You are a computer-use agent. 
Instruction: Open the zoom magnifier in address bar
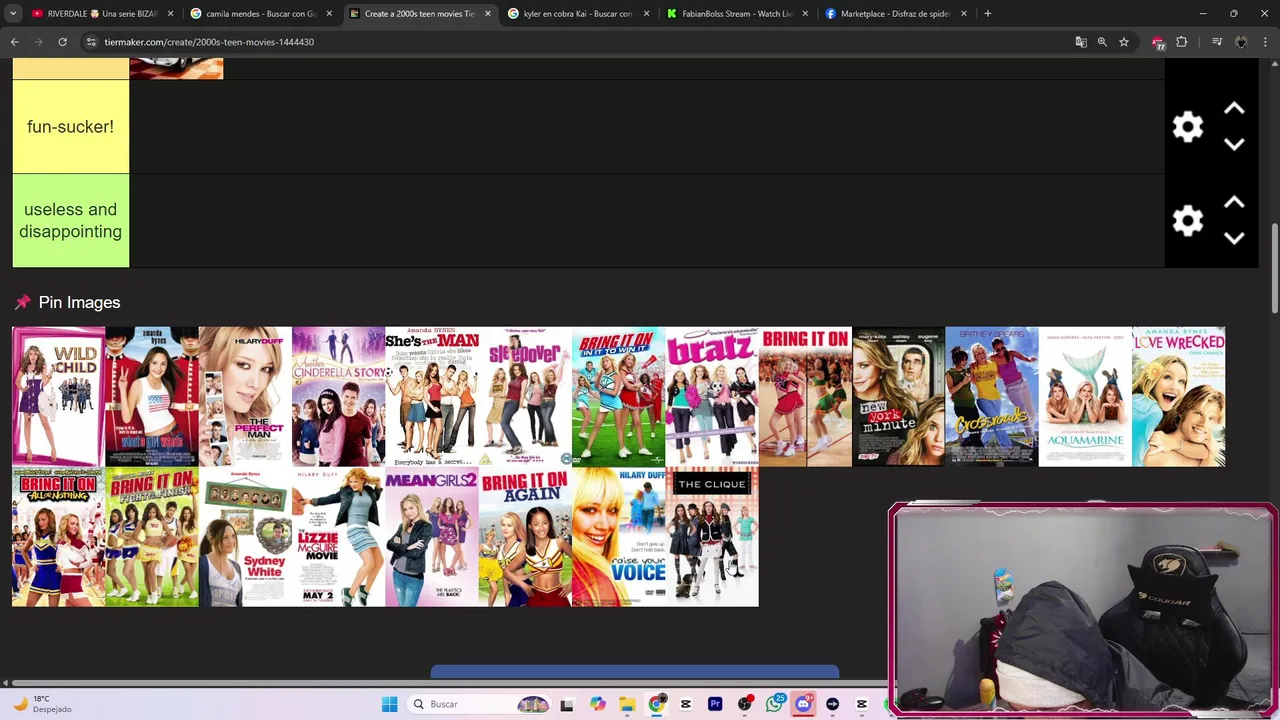(x=1102, y=42)
